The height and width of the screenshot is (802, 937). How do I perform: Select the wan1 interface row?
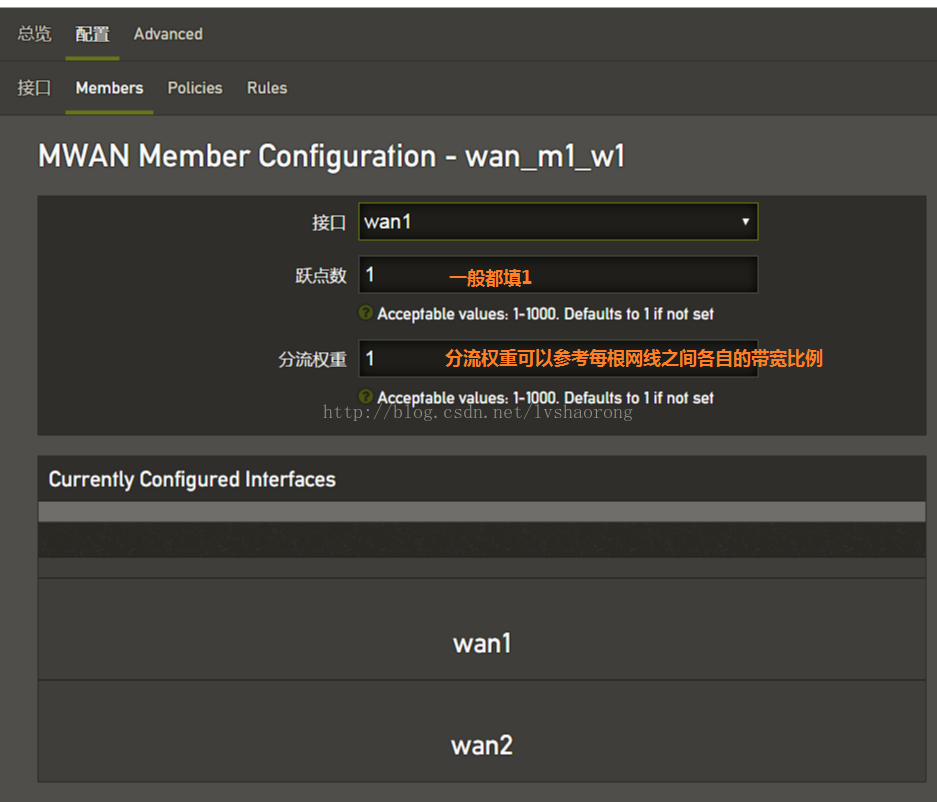click(x=482, y=629)
